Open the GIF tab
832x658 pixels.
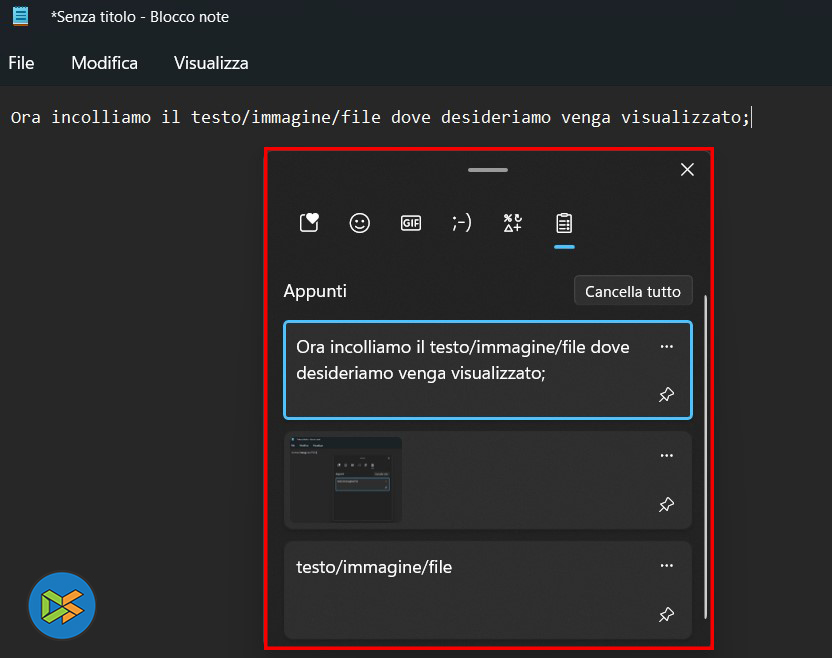point(411,223)
